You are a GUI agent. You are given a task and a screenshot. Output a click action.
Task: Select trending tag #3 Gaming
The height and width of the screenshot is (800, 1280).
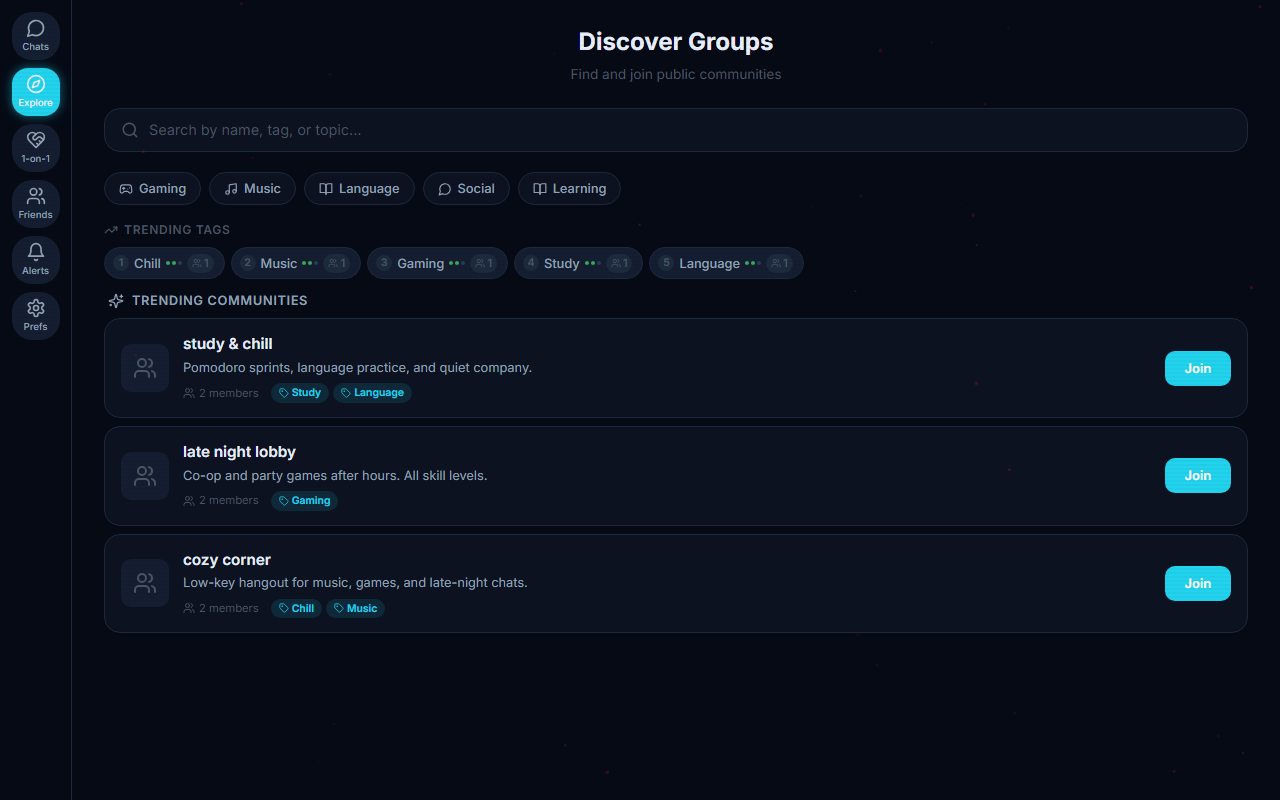[437, 263]
